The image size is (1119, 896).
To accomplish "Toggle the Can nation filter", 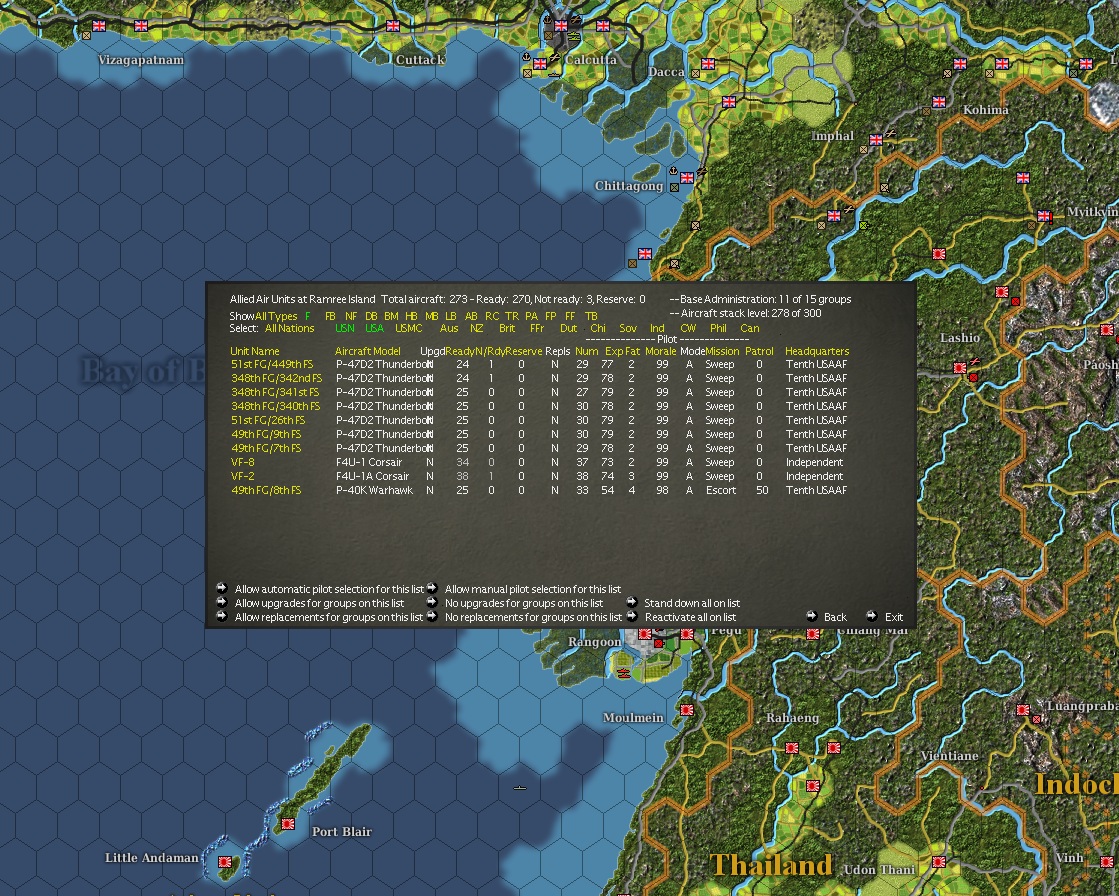I will point(750,328).
